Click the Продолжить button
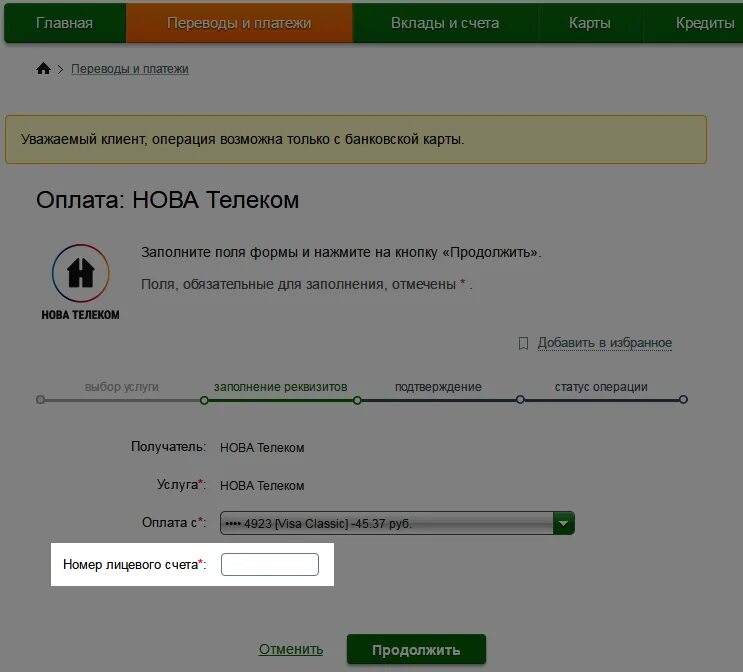 (x=416, y=649)
